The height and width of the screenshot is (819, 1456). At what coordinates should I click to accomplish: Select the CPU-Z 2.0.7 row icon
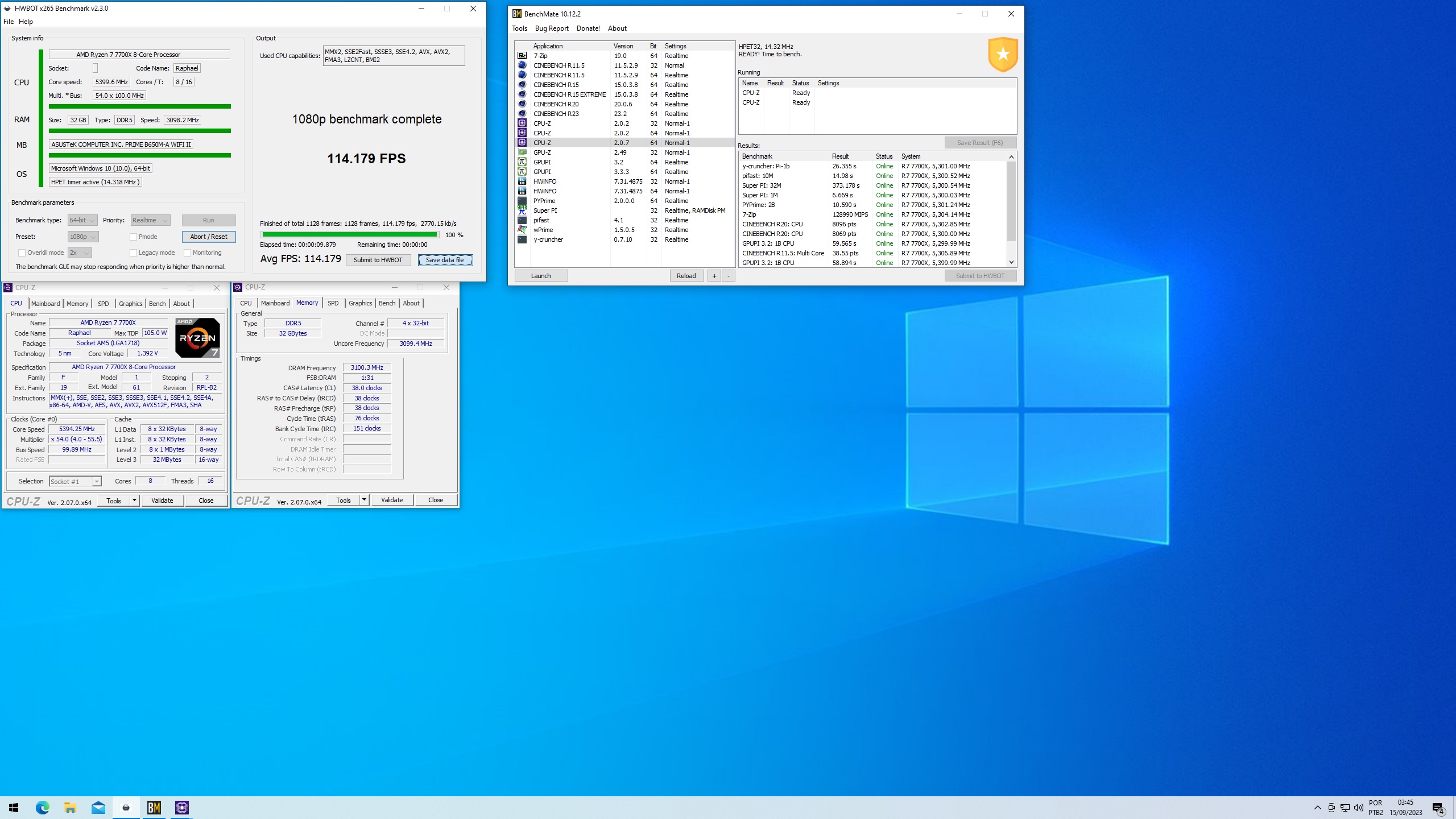[522, 143]
